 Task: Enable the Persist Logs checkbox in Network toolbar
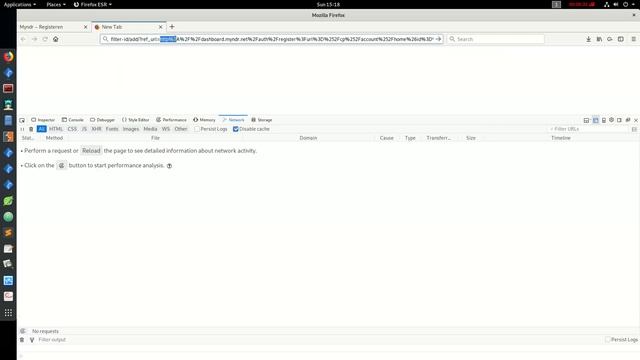[197, 129]
